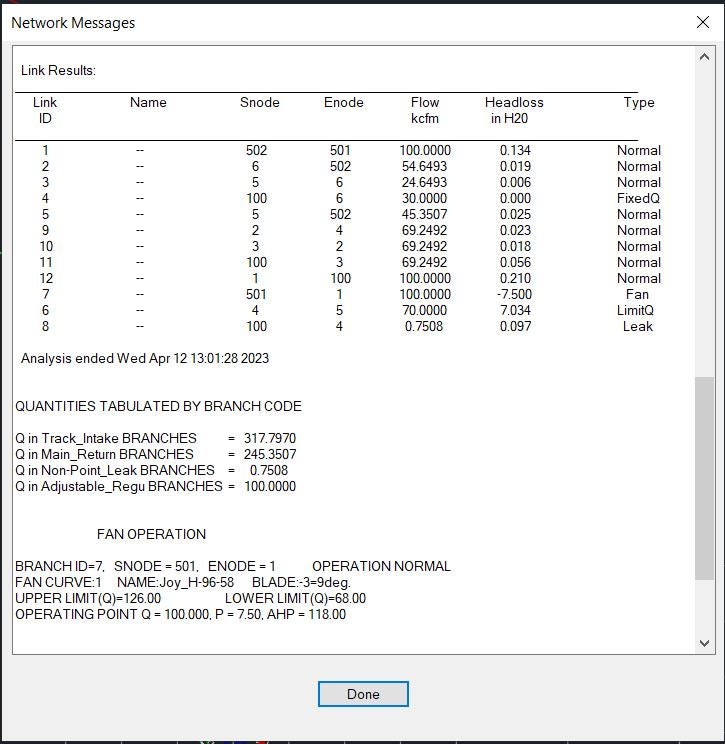Screen dimensions: 725x744
Task: Click the flow value 54.6493
Action: point(424,167)
